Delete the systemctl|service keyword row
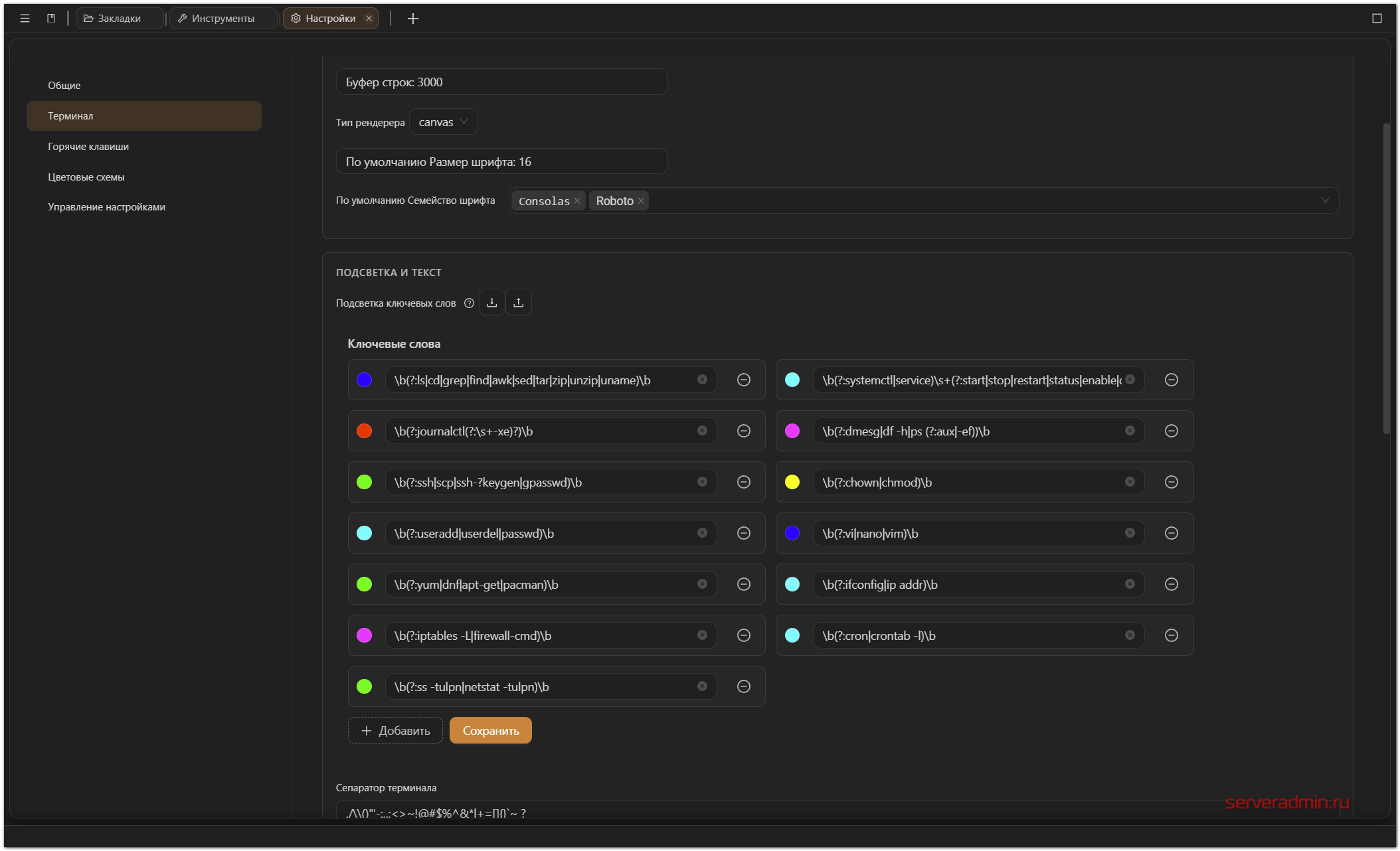The height and width of the screenshot is (851, 1400). (x=1172, y=380)
